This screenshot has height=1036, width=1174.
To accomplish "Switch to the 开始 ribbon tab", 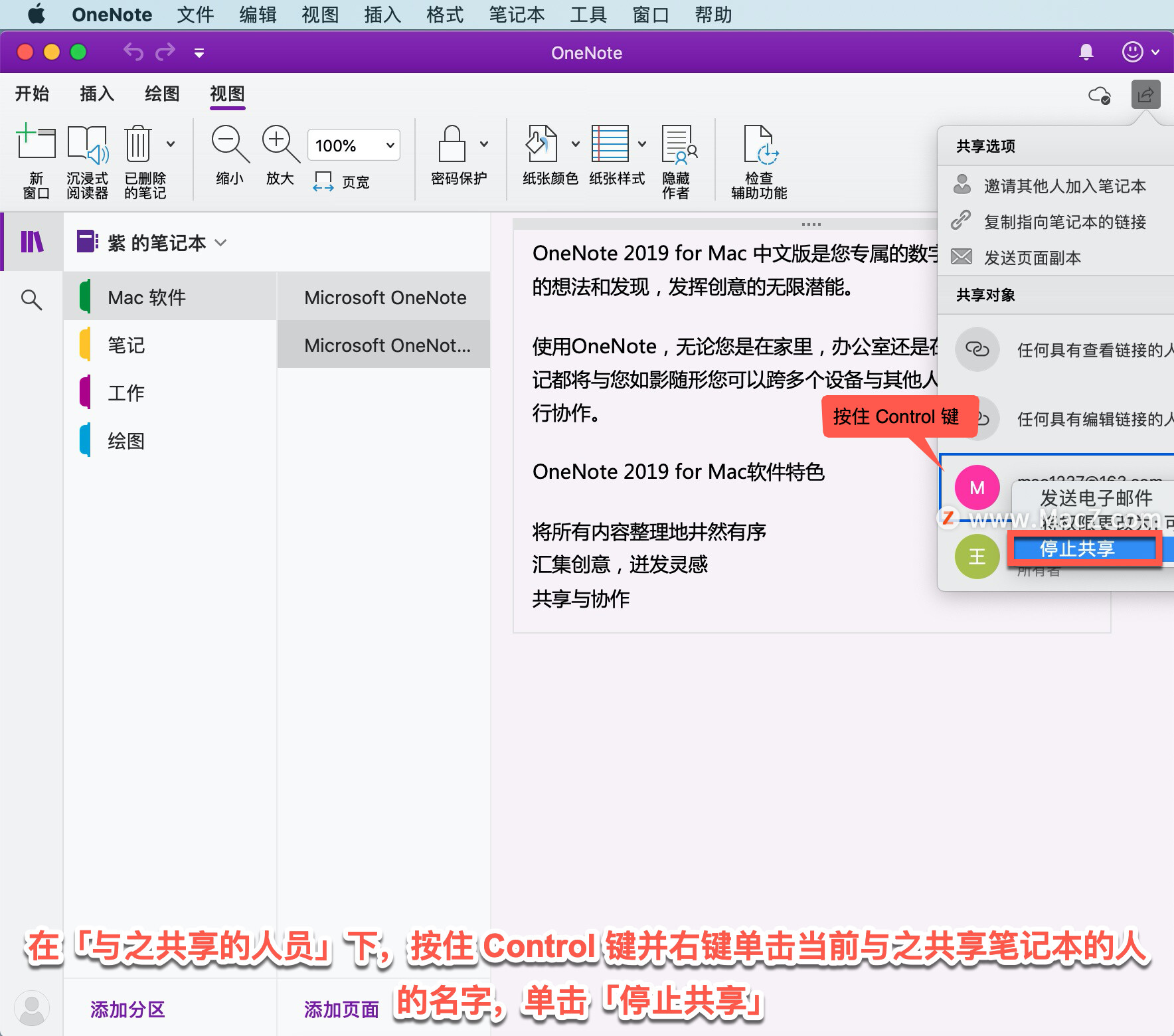I will tap(33, 94).
